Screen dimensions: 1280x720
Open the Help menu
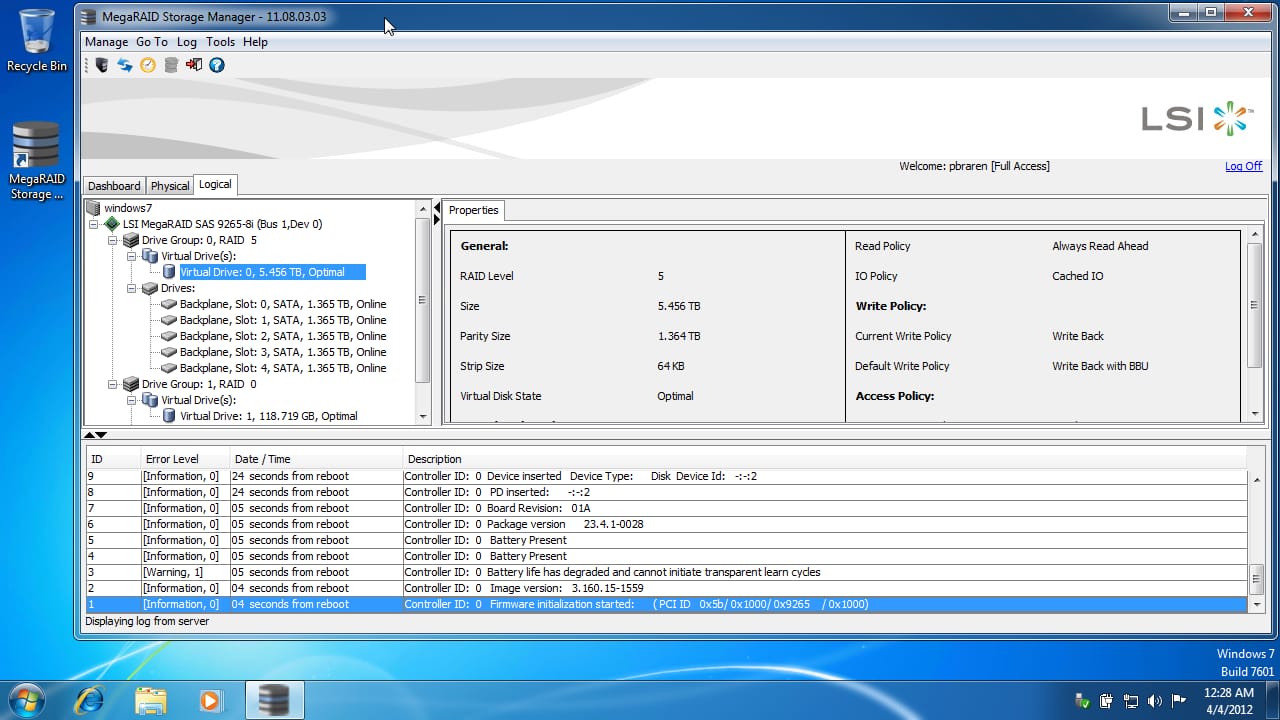(x=255, y=42)
